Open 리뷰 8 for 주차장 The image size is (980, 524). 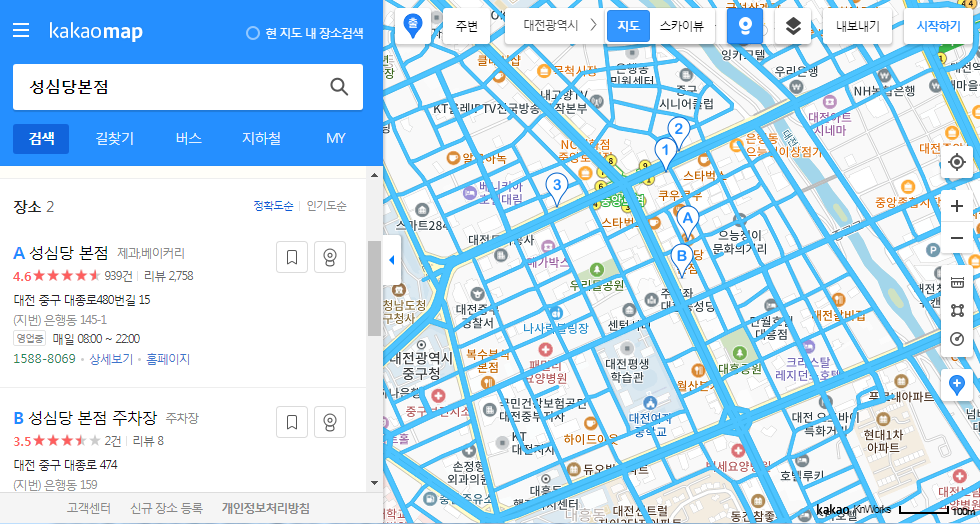pos(148,441)
